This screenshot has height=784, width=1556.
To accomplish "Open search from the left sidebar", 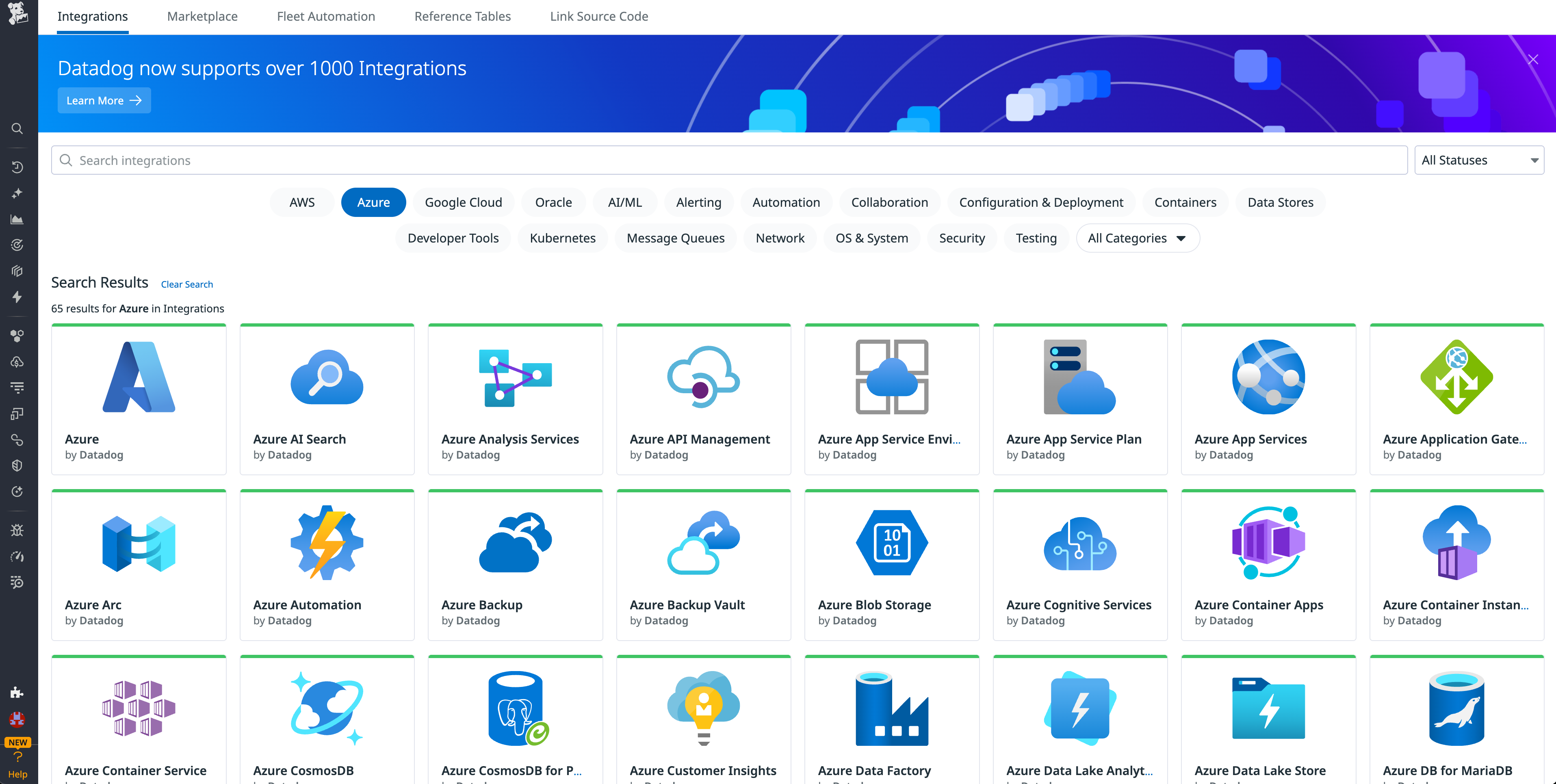I will click(17, 128).
